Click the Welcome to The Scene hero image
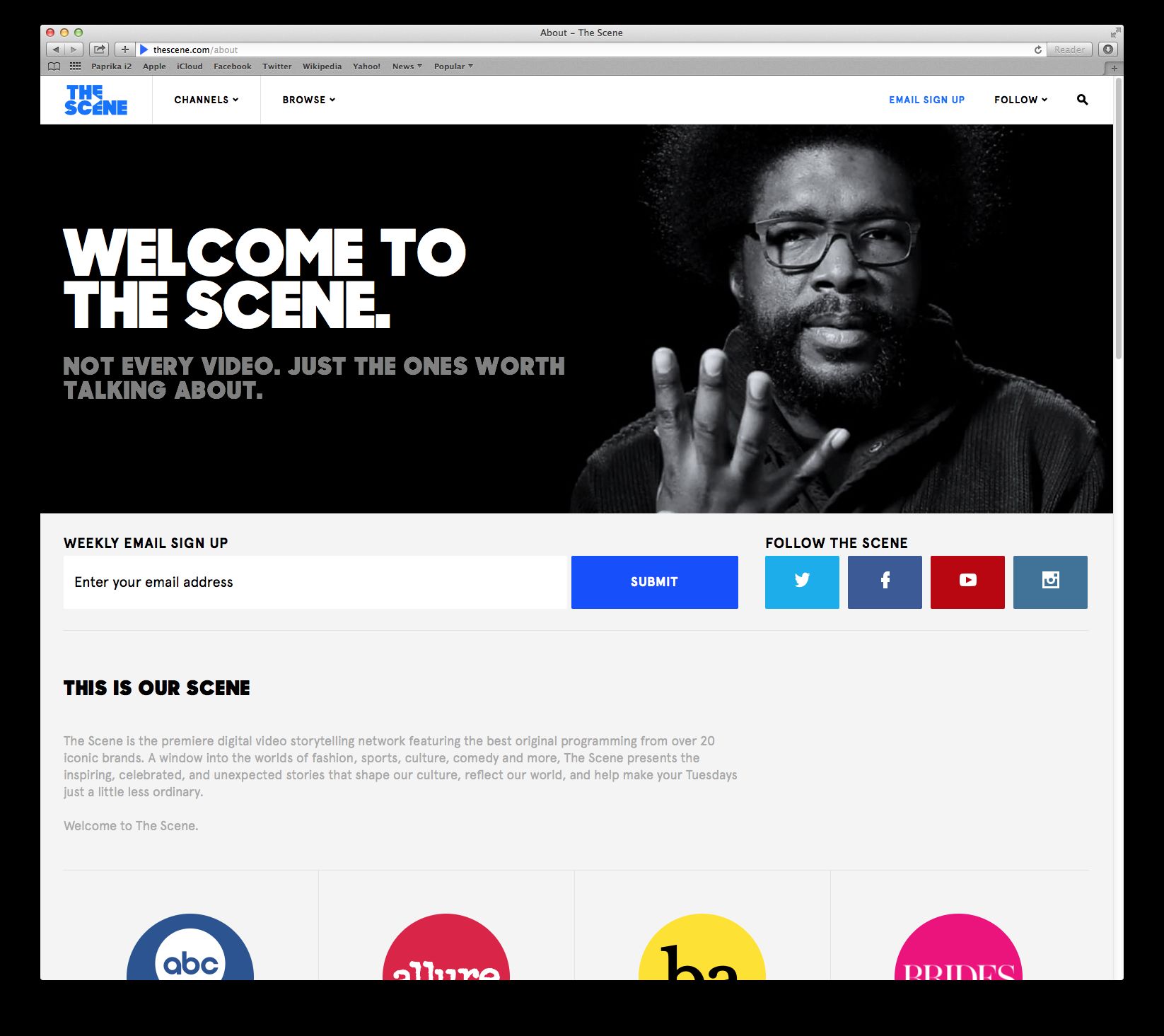This screenshot has width=1164, height=1036. [x=576, y=319]
